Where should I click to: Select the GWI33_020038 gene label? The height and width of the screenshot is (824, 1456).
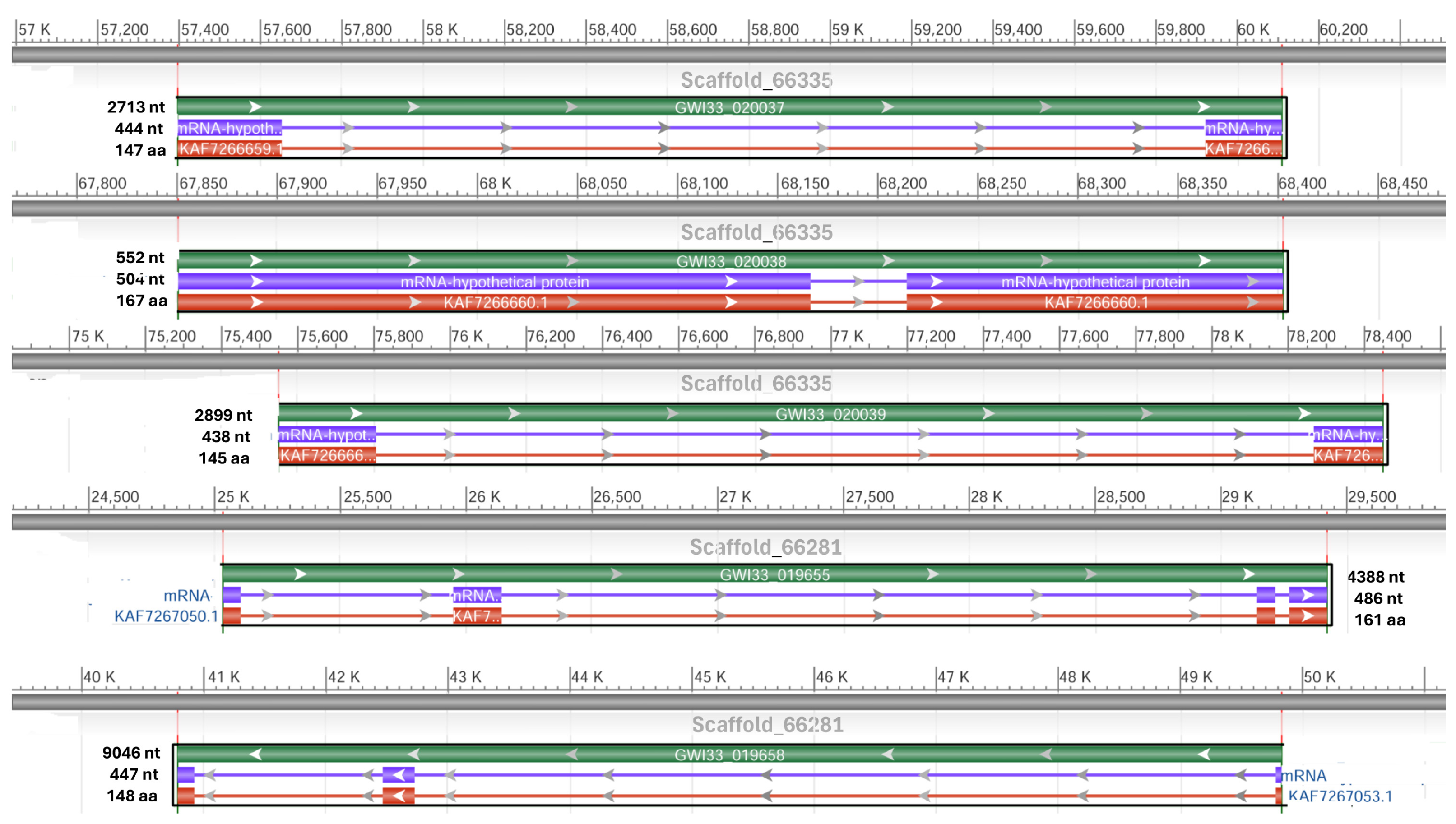[731, 261]
